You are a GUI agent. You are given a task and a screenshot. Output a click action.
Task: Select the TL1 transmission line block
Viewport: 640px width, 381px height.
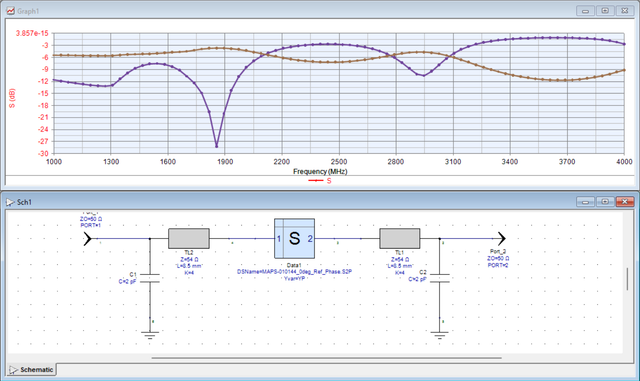click(x=400, y=238)
